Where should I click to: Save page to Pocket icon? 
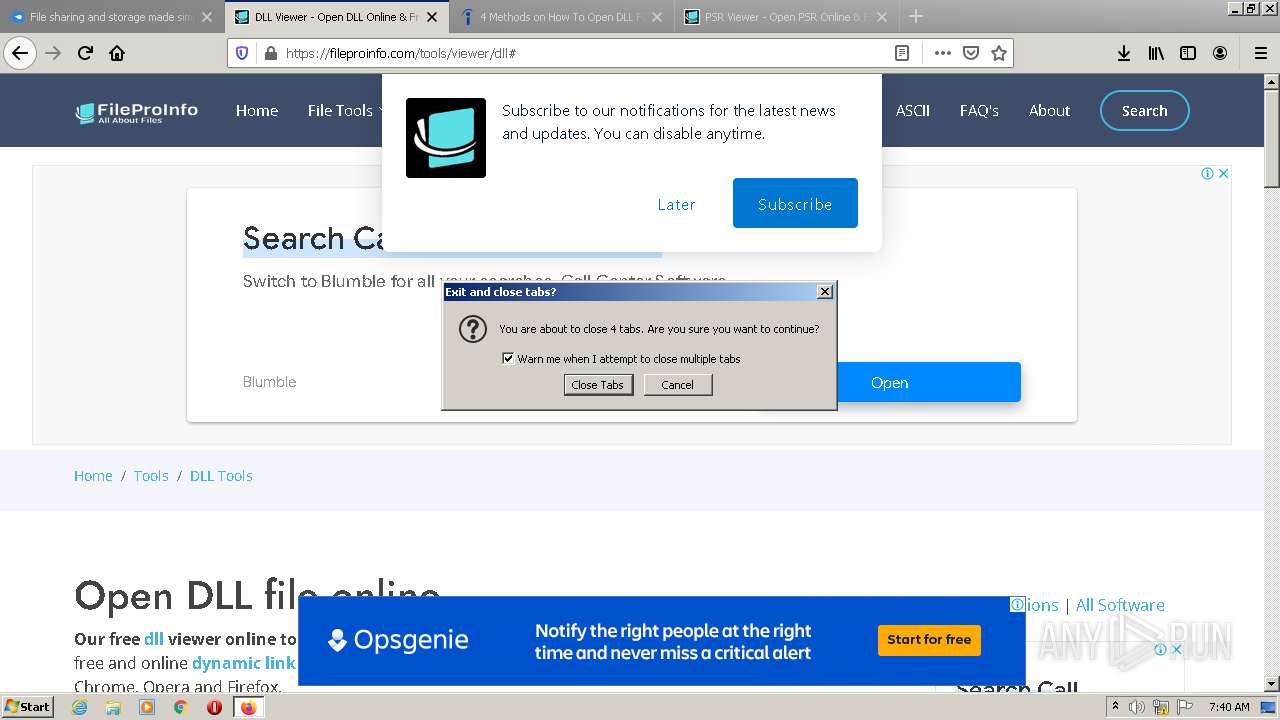coord(970,53)
